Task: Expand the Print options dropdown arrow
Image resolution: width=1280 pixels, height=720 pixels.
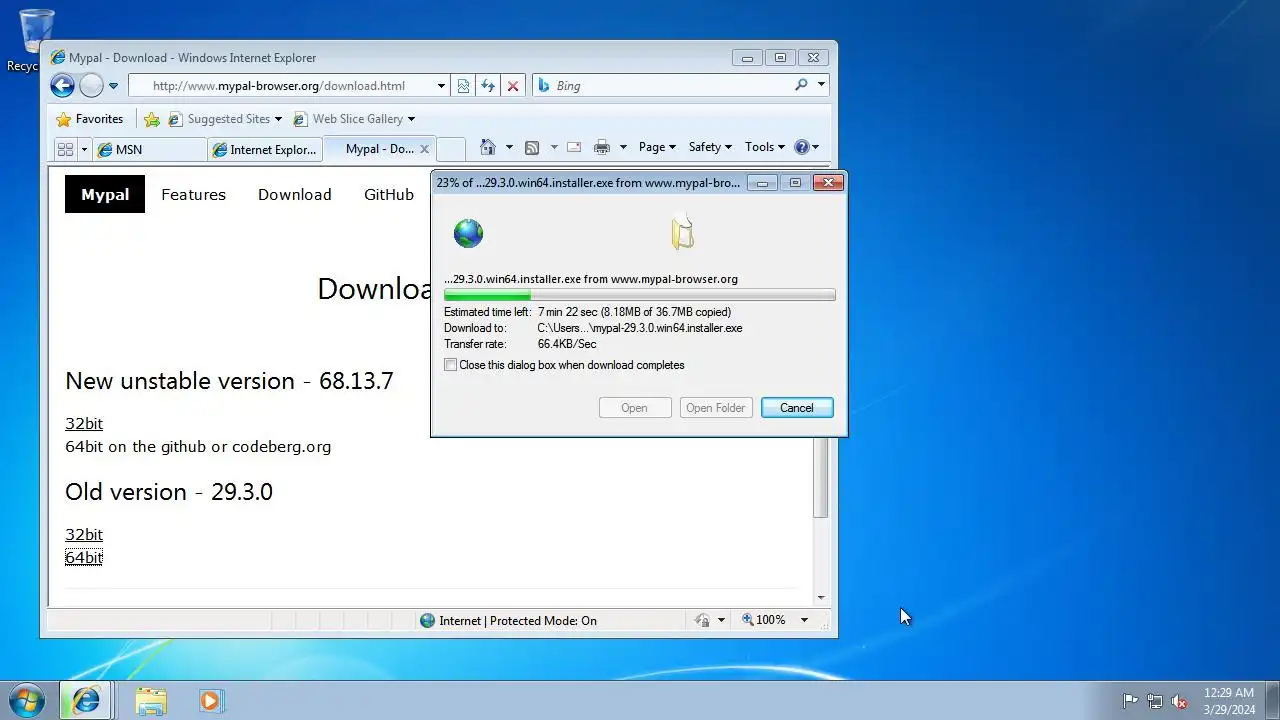Action: [623, 147]
